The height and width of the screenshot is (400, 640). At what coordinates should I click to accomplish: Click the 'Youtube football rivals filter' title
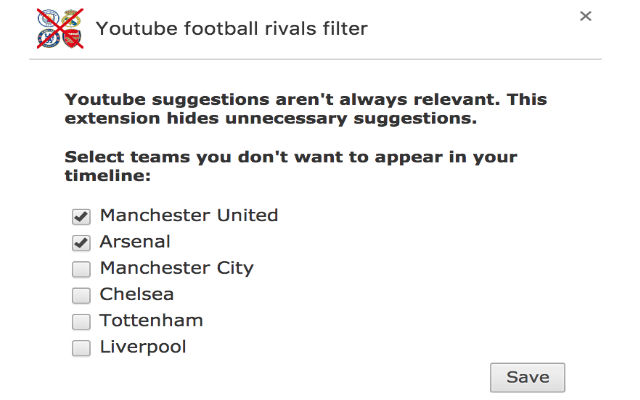coord(232,29)
